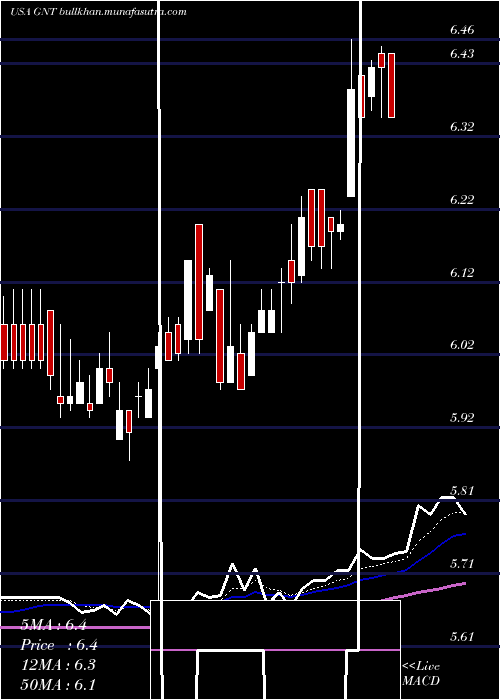Screen dimensions: 500x700
Task: Click the <<Live MACD label
Action: pyautogui.click(x=421, y=673)
